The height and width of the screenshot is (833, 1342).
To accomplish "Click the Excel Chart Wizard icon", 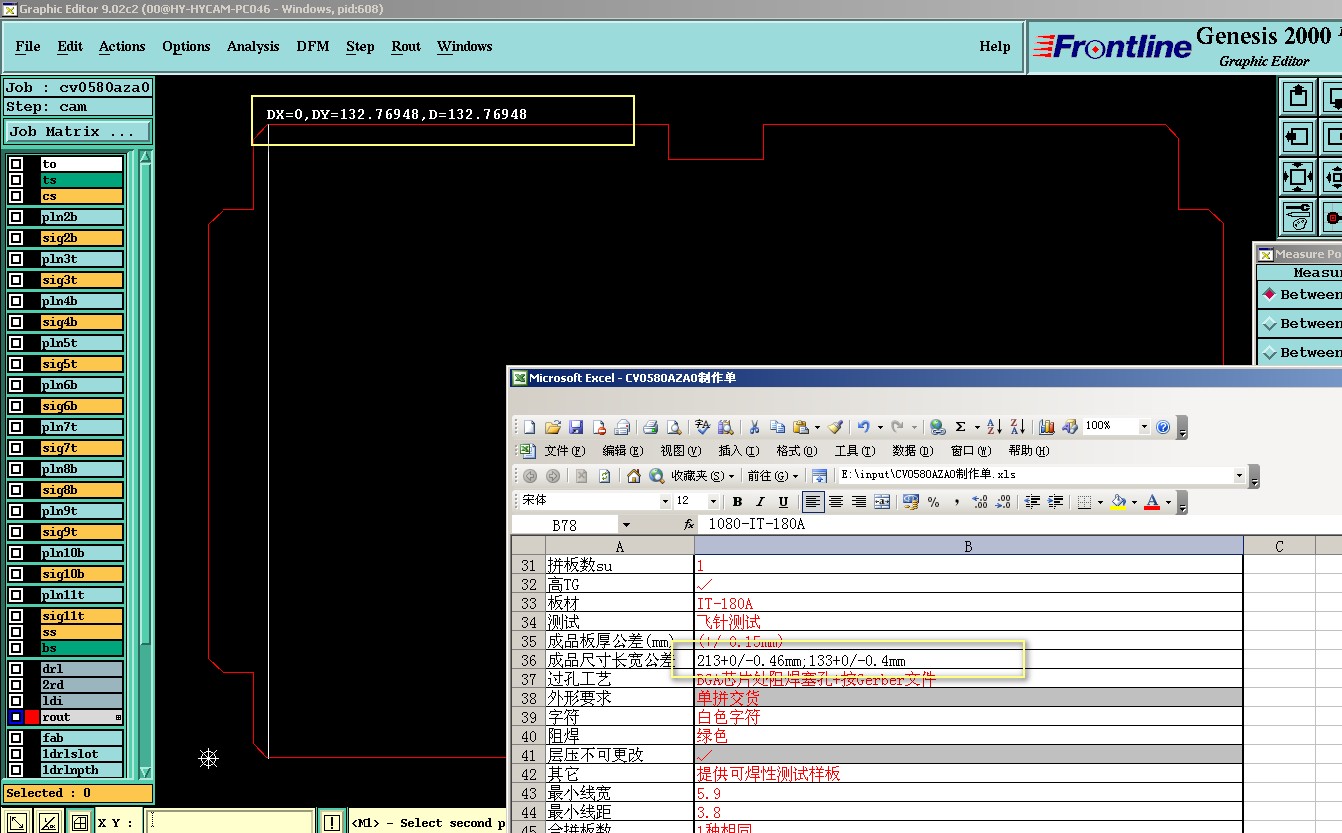I will [x=1047, y=427].
